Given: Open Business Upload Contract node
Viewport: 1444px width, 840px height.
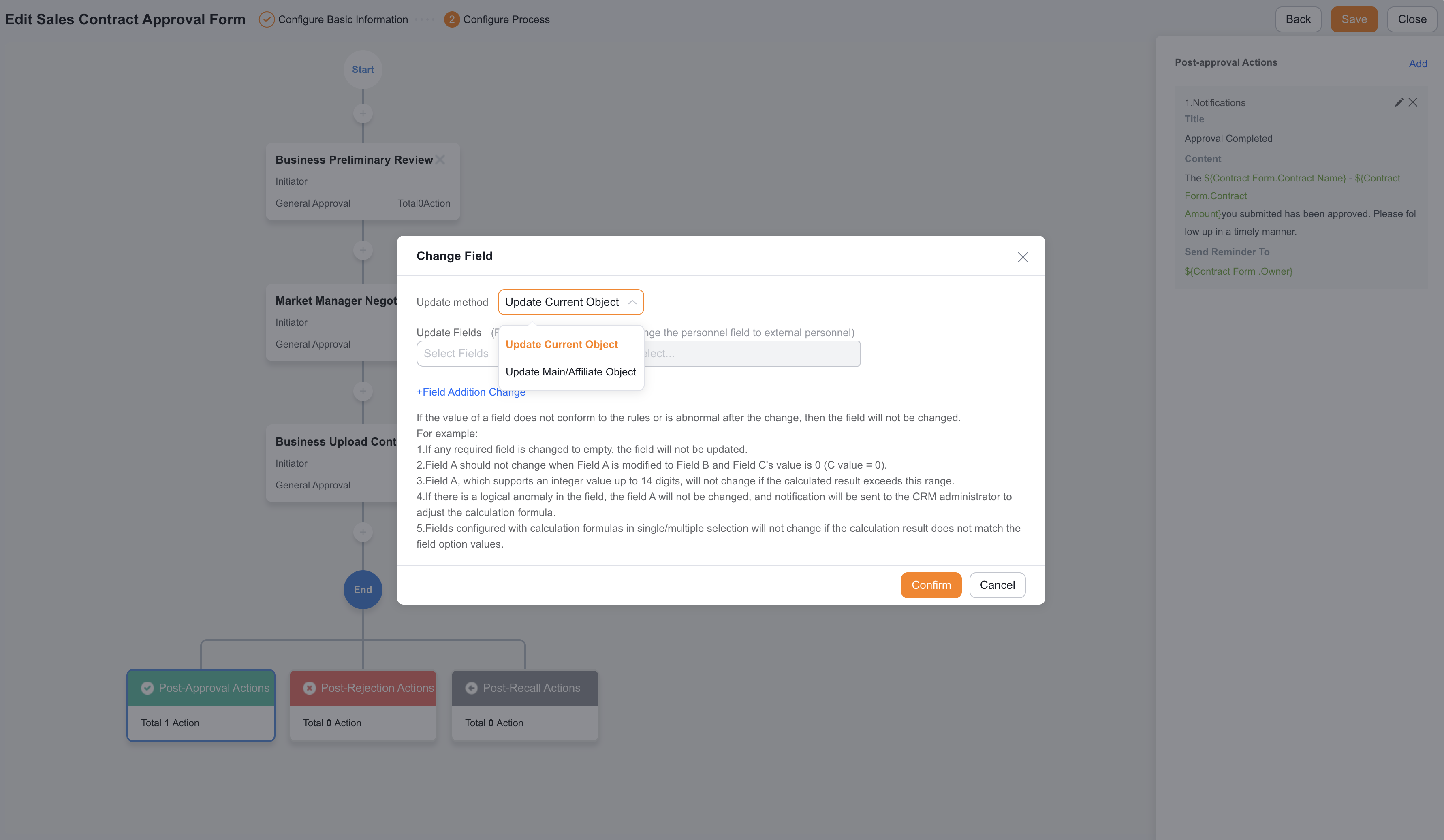Looking at the screenshot, I should (x=331, y=464).
